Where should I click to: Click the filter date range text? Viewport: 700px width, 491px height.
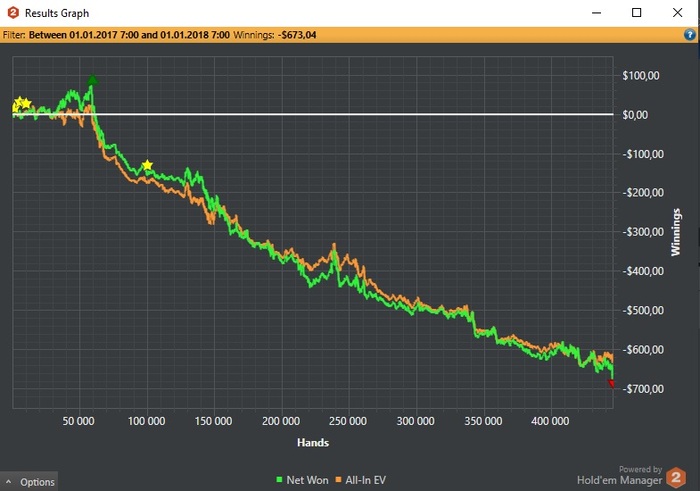tap(129, 35)
